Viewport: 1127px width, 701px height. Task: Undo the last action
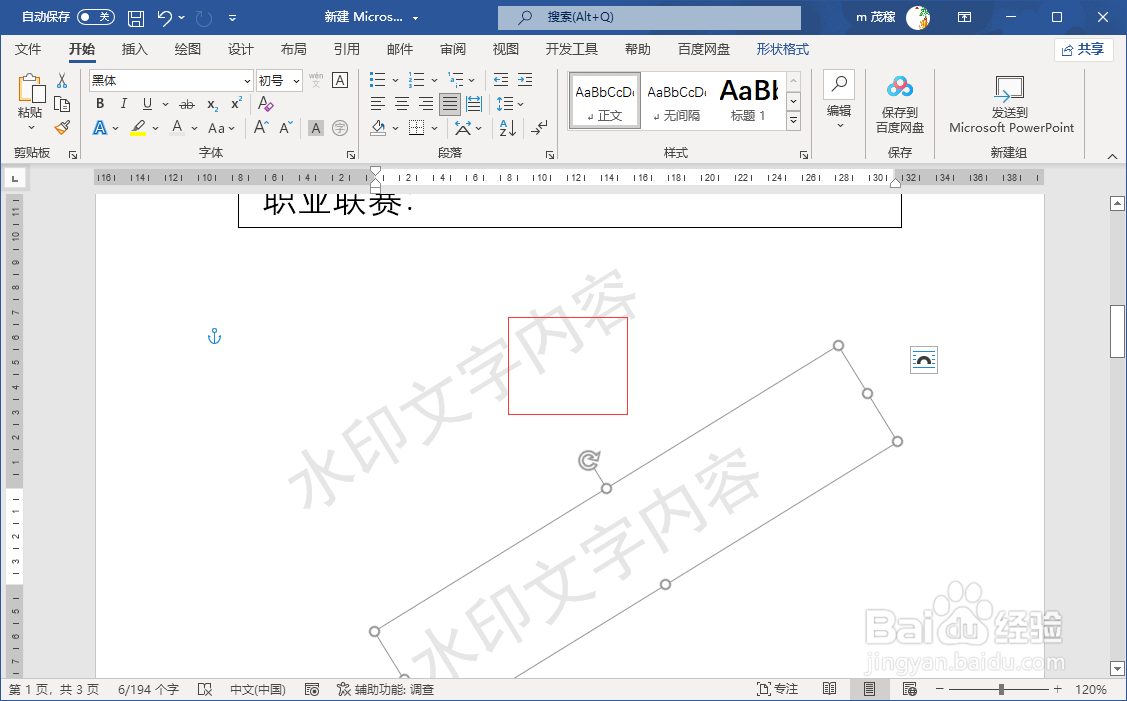tap(165, 17)
